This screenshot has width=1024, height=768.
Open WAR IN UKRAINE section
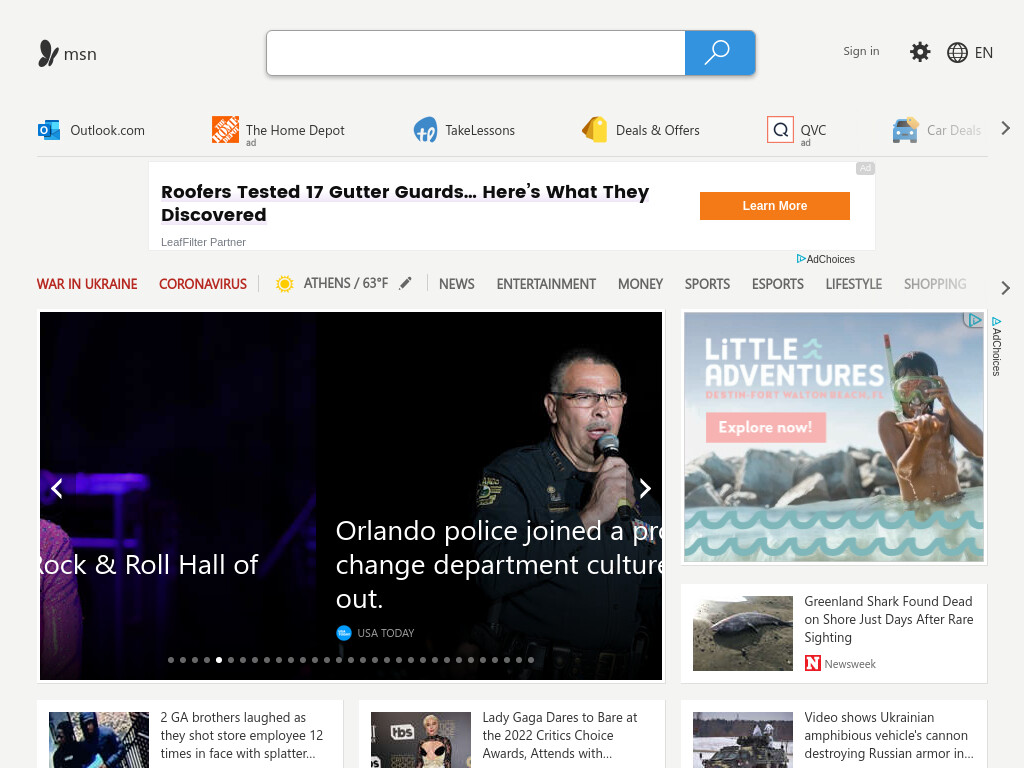(x=87, y=284)
